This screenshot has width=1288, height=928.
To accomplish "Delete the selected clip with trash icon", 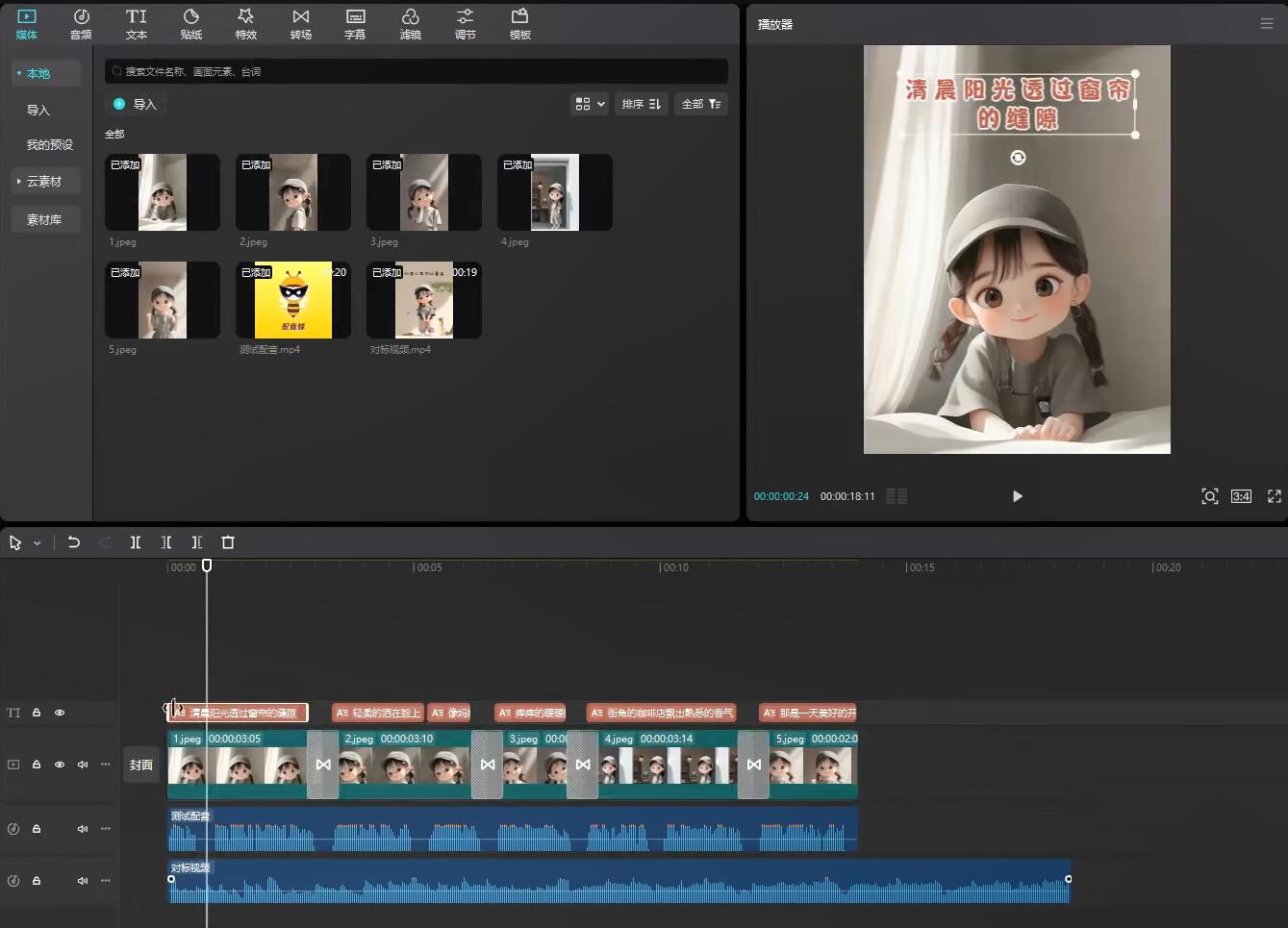I will 228,542.
